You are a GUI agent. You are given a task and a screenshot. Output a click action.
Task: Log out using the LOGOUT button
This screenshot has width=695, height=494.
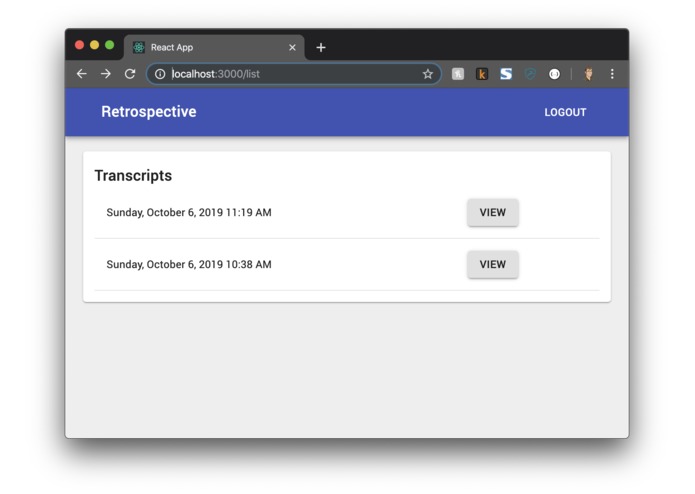[565, 112]
